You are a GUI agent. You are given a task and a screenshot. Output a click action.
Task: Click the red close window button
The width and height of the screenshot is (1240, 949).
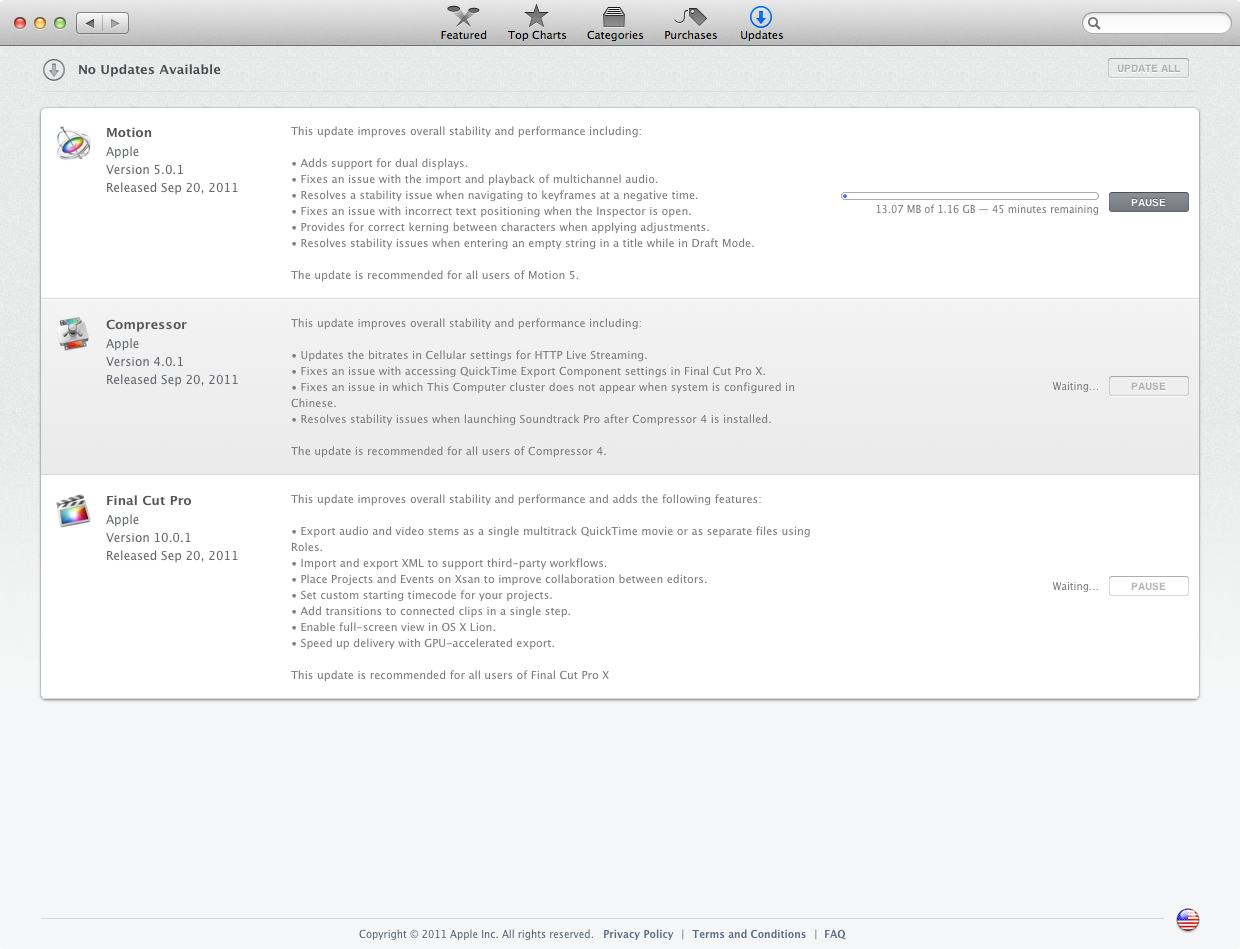tap(20, 22)
